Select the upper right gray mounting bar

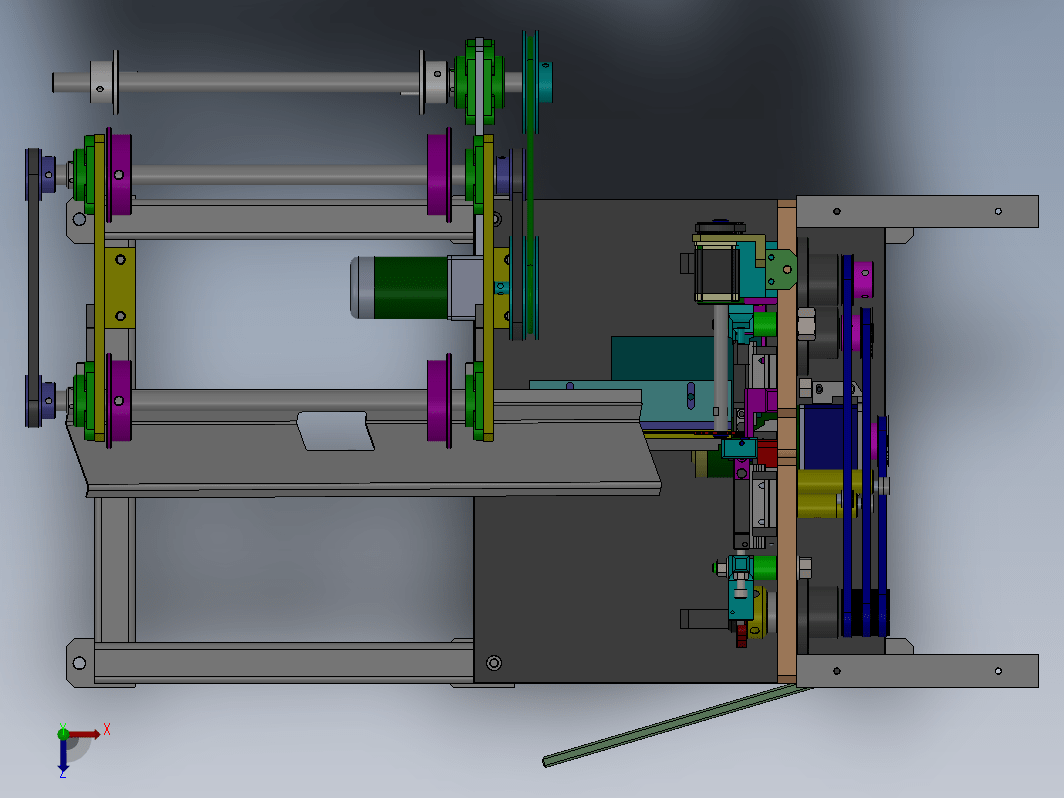(x=917, y=212)
